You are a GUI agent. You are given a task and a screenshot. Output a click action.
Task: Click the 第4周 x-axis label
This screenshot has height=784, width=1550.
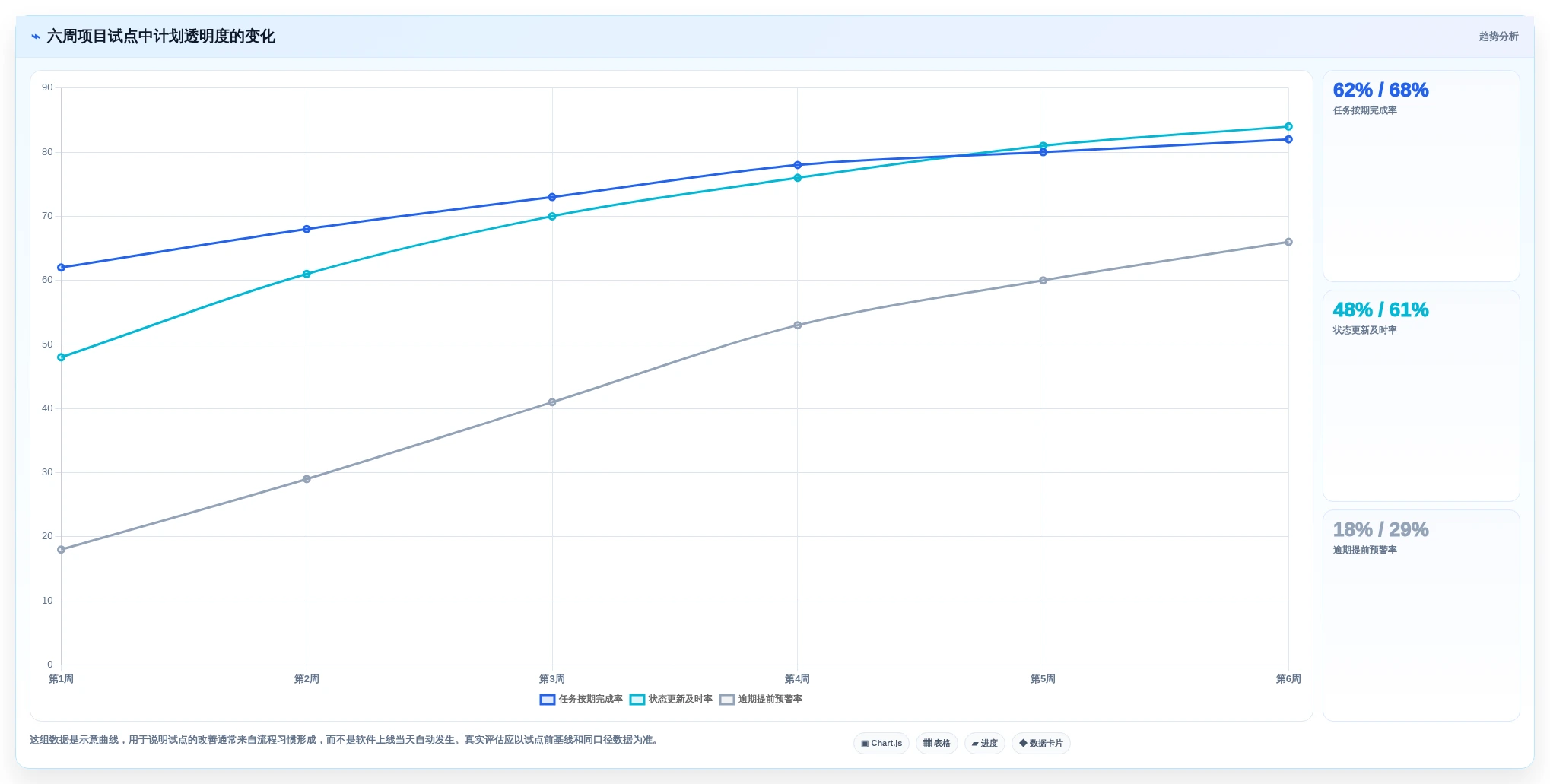[x=798, y=679]
